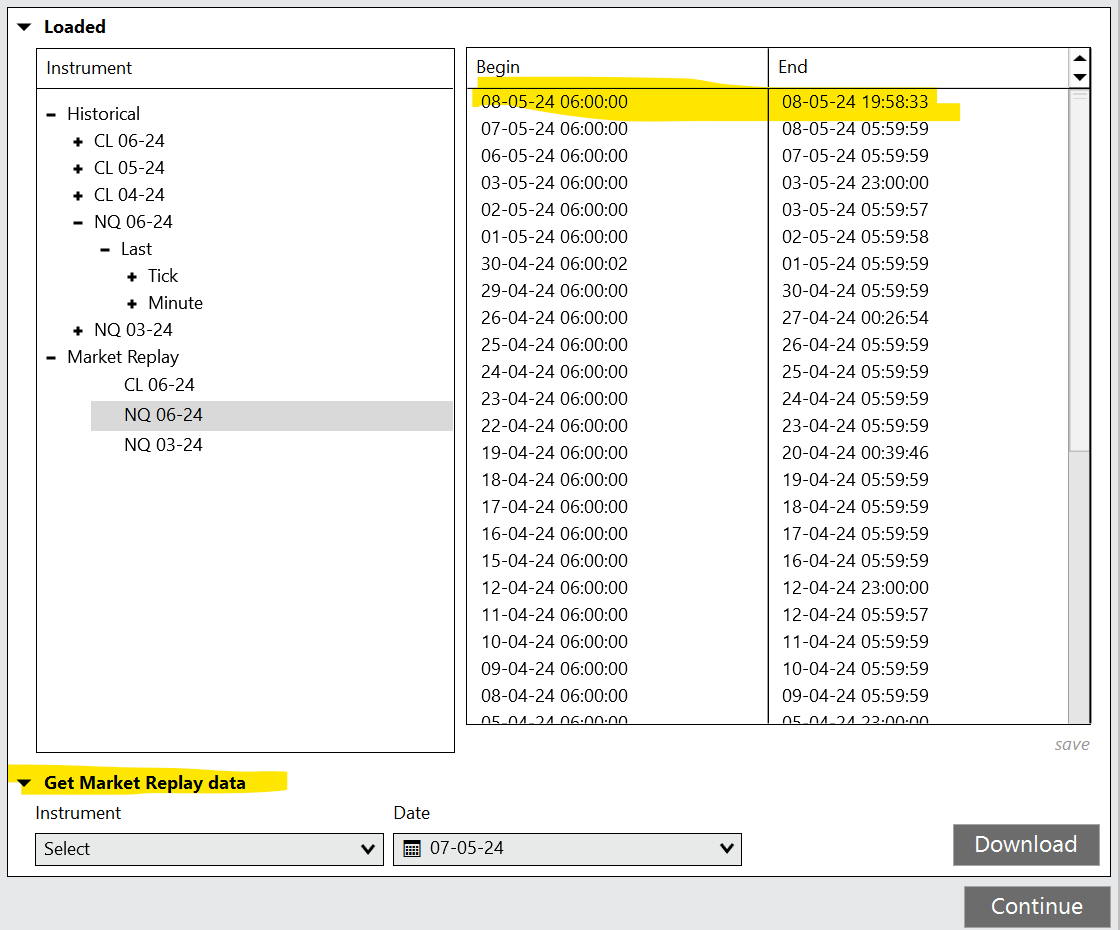Image resolution: width=1120 pixels, height=930 pixels.
Task: Select row beginning 06-05-24 06:00:00
Action: pyautogui.click(x=768, y=156)
